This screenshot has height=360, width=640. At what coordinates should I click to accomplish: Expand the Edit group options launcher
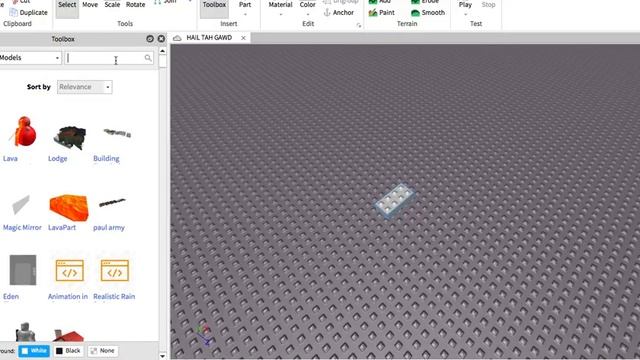359,25
